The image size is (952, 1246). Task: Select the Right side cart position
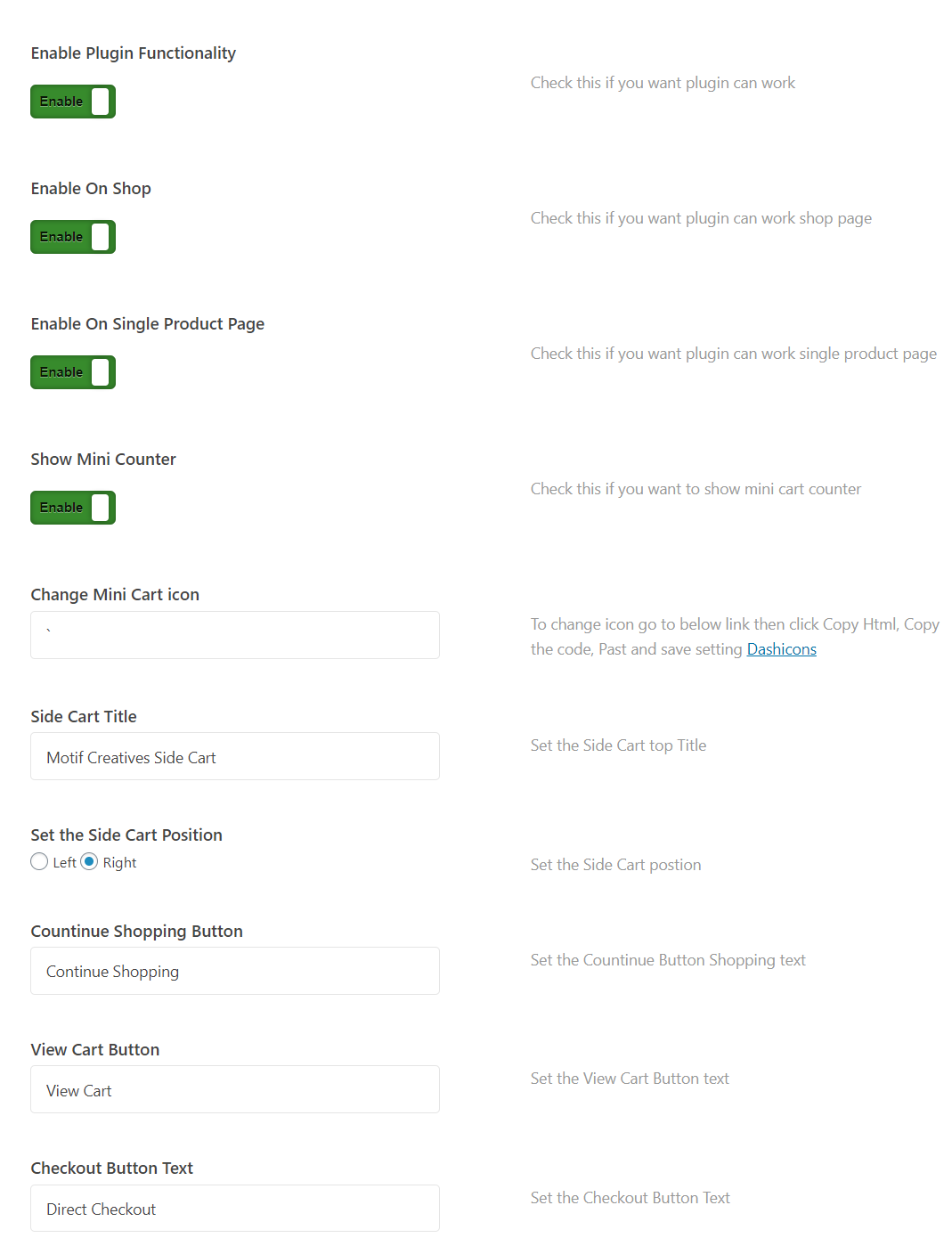(x=89, y=862)
